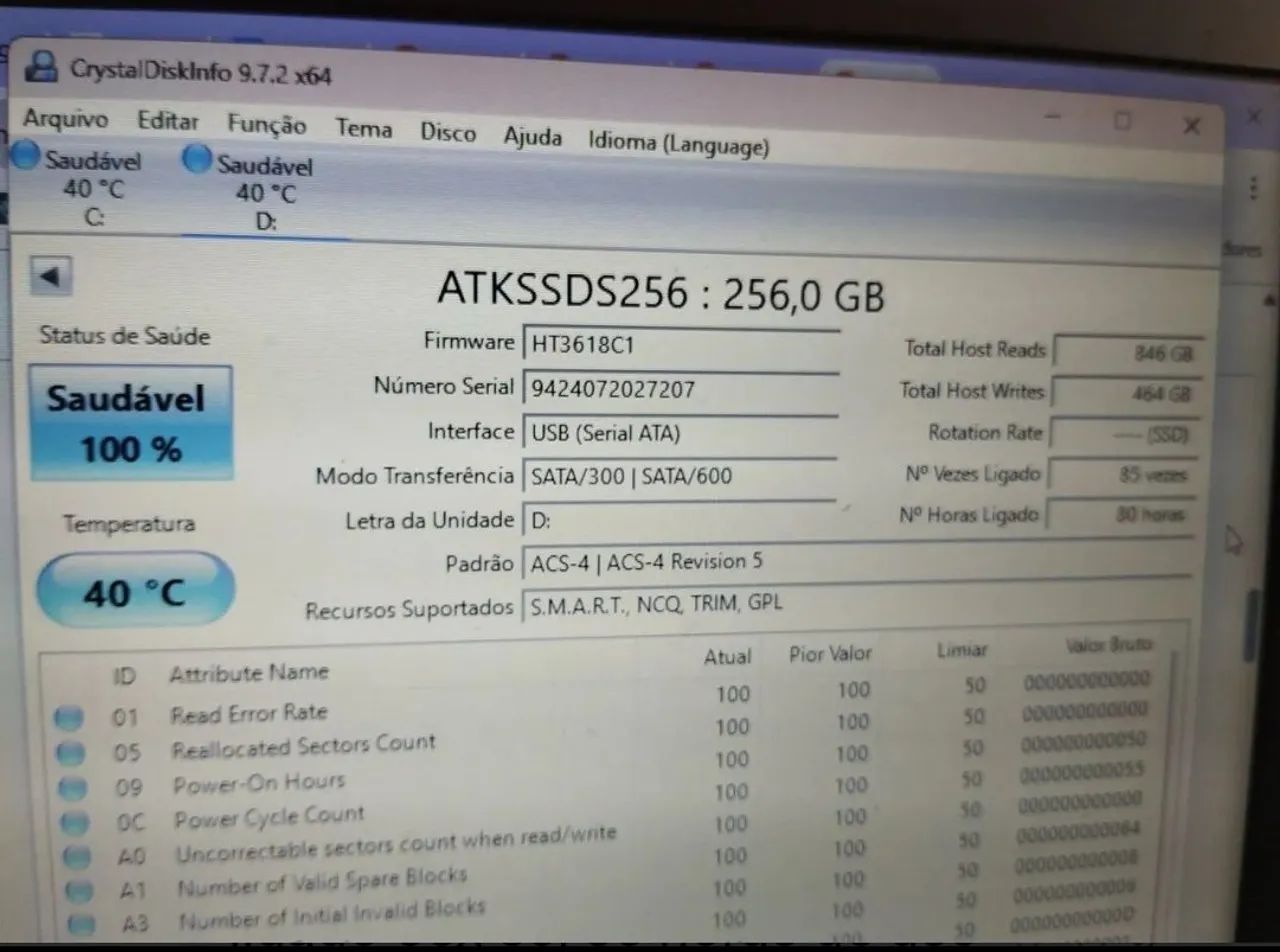This screenshot has width=1280, height=952.
Task: Click the Letra da Unidade field
Action: click(679, 519)
